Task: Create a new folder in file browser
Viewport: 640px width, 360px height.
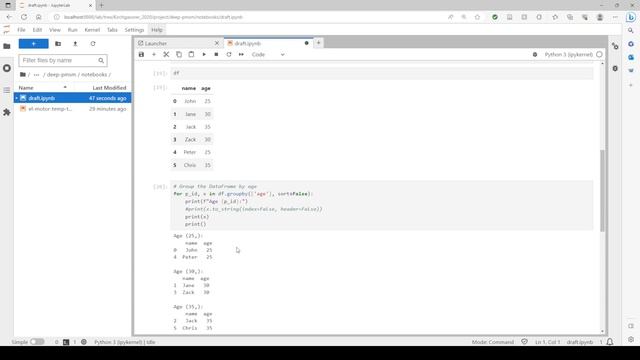Action: point(58,44)
